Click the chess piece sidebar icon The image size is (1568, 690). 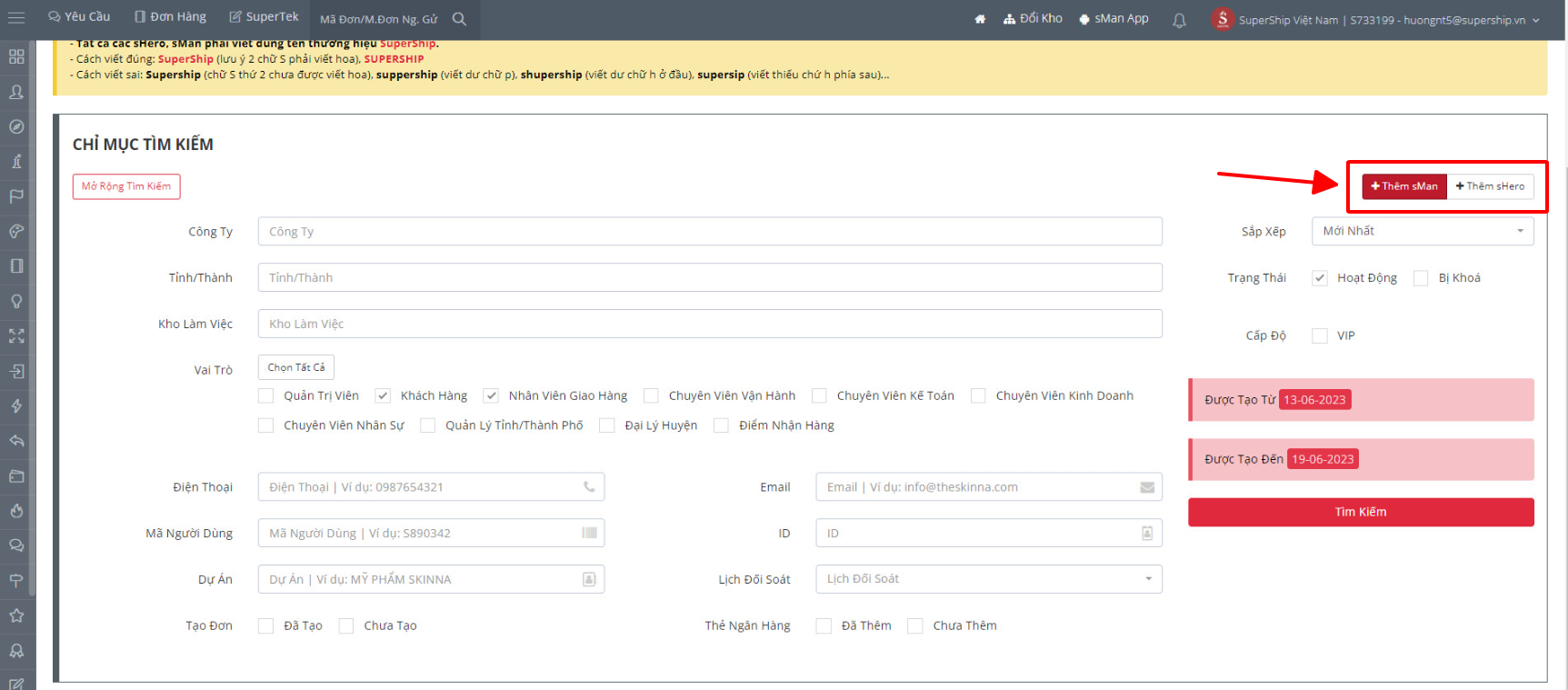pyautogui.click(x=16, y=162)
